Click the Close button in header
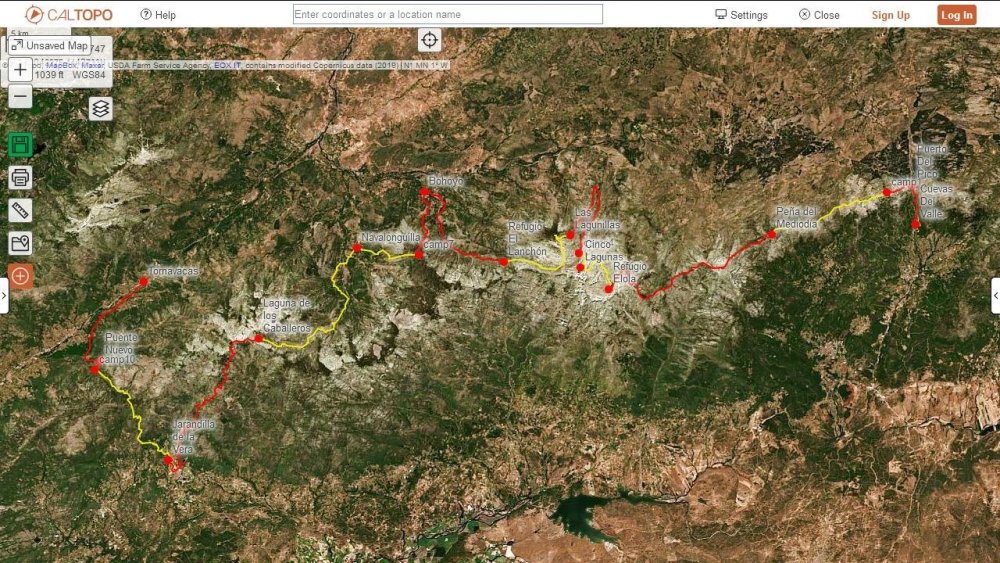This screenshot has width=1000, height=563. 819,15
